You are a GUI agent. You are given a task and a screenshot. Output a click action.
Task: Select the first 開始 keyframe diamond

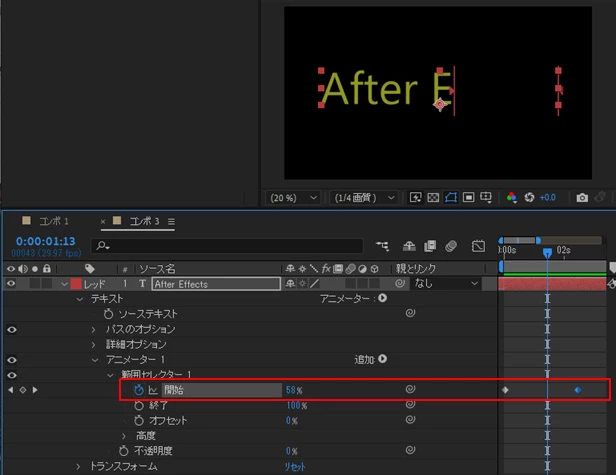[505, 390]
